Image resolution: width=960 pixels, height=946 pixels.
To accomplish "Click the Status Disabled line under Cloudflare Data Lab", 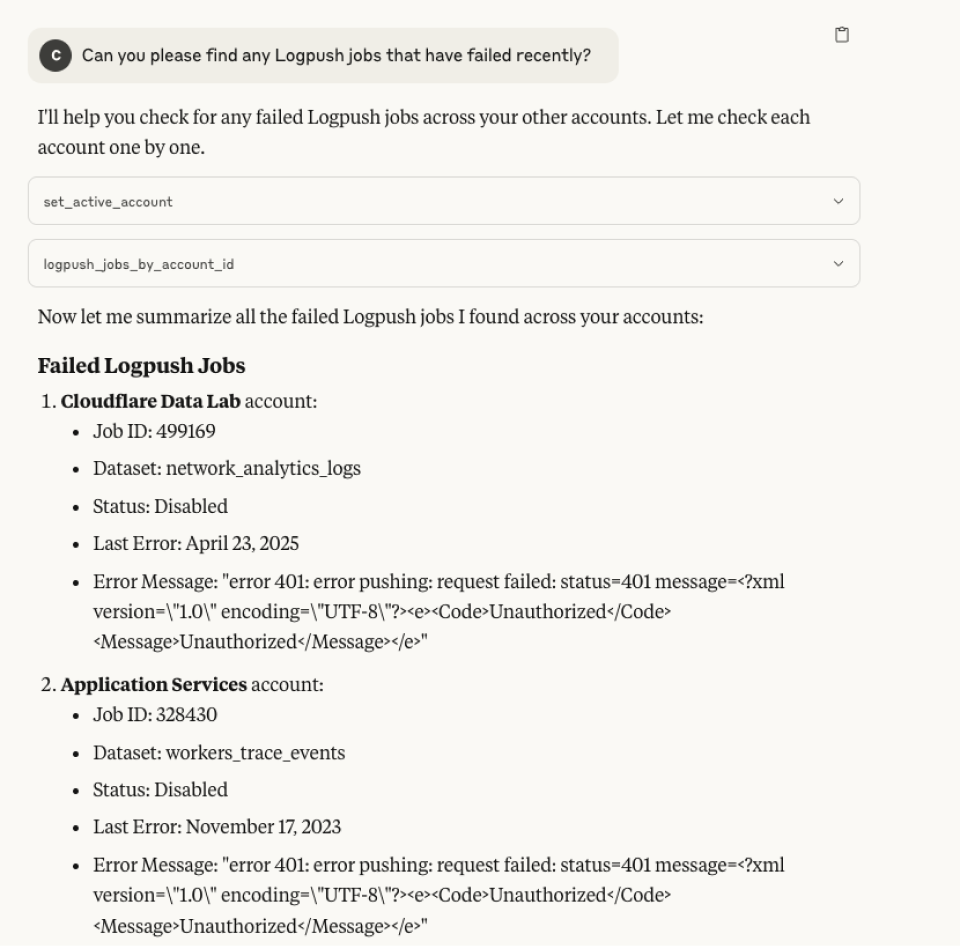I will [160, 506].
